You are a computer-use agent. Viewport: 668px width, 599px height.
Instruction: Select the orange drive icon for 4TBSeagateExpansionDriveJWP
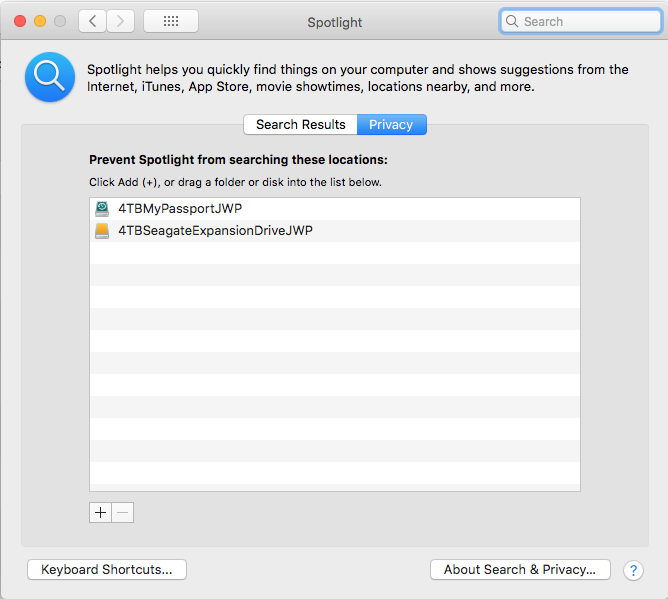pyautogui.click(x=102, y=231)
